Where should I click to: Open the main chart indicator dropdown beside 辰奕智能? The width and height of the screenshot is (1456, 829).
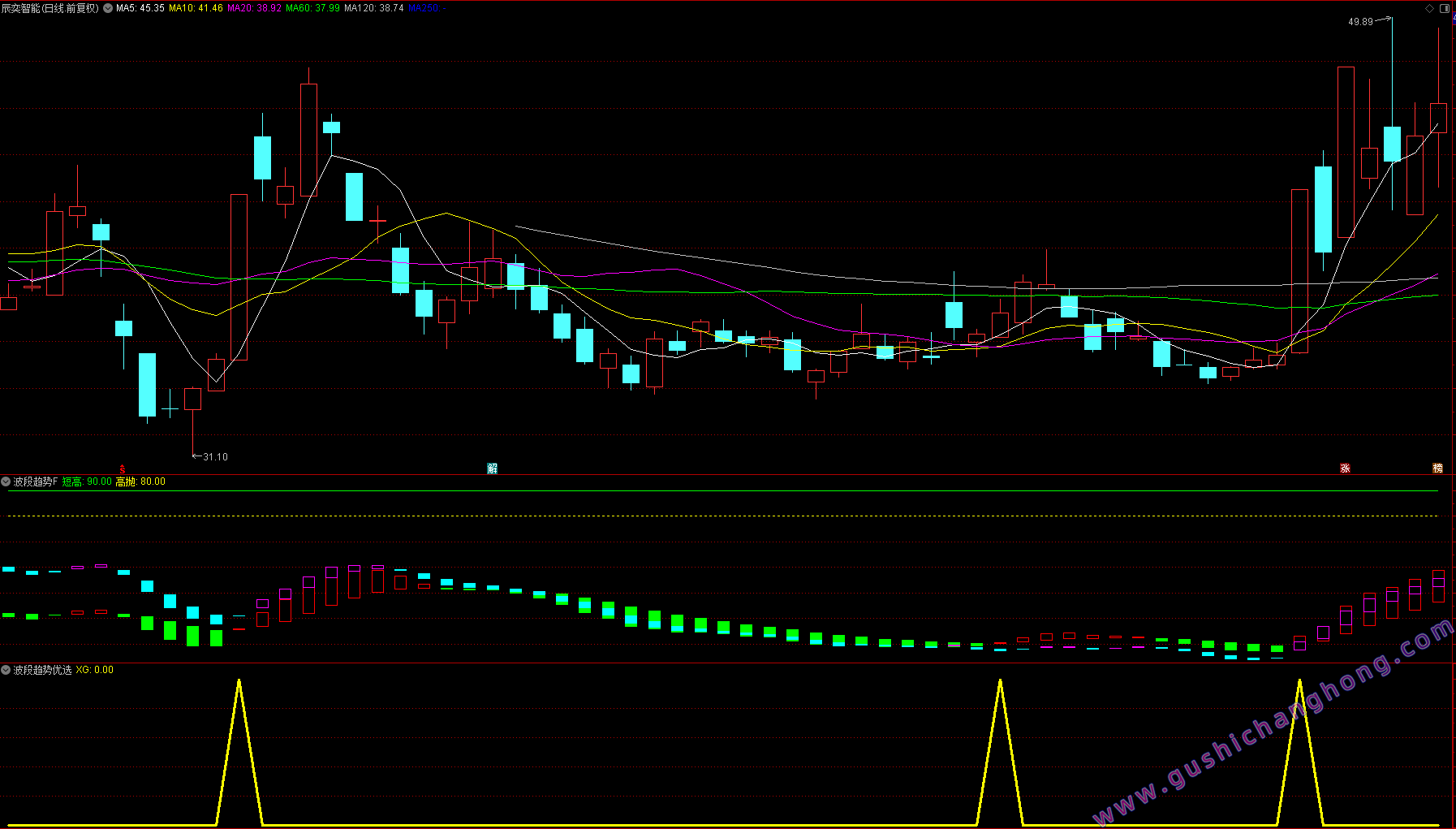pyautogui.click(x=108, y=8)
